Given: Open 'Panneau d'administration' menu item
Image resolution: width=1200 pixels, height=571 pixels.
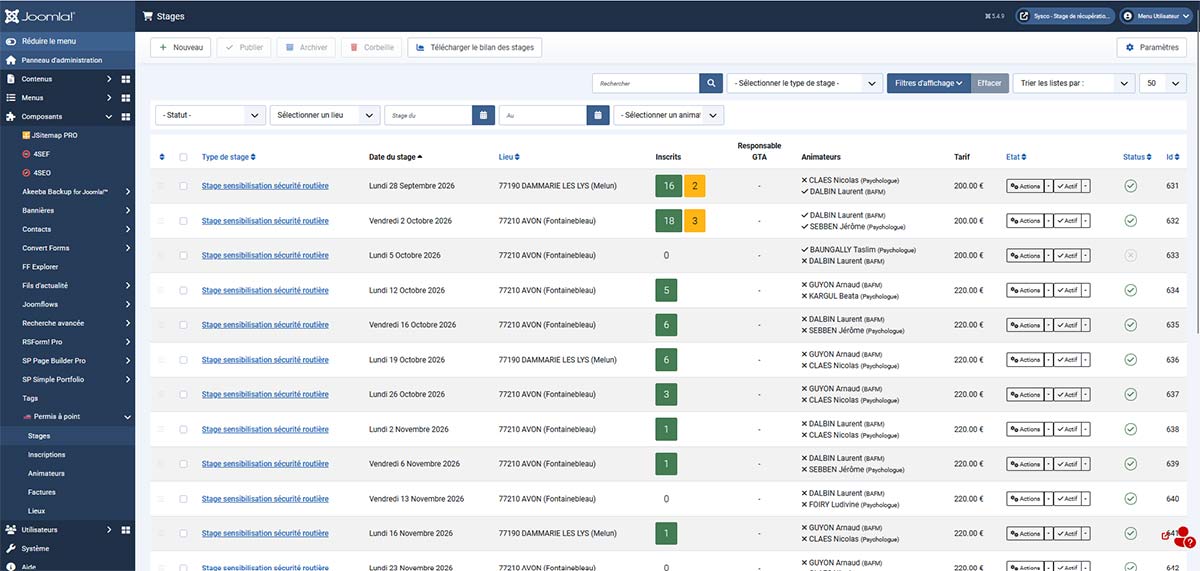Looking at the screenshot, I should click(62, 60).
